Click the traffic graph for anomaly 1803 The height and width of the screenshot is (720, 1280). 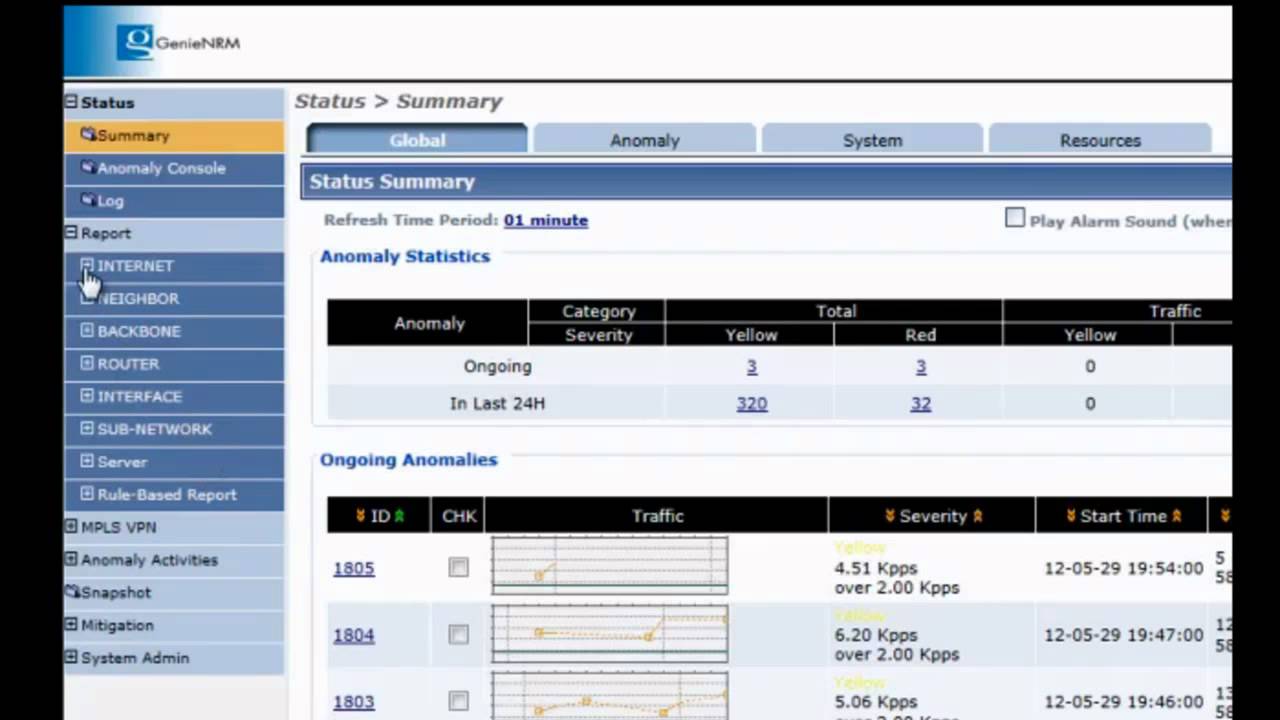pyautogui.click(x=610, y=696)
